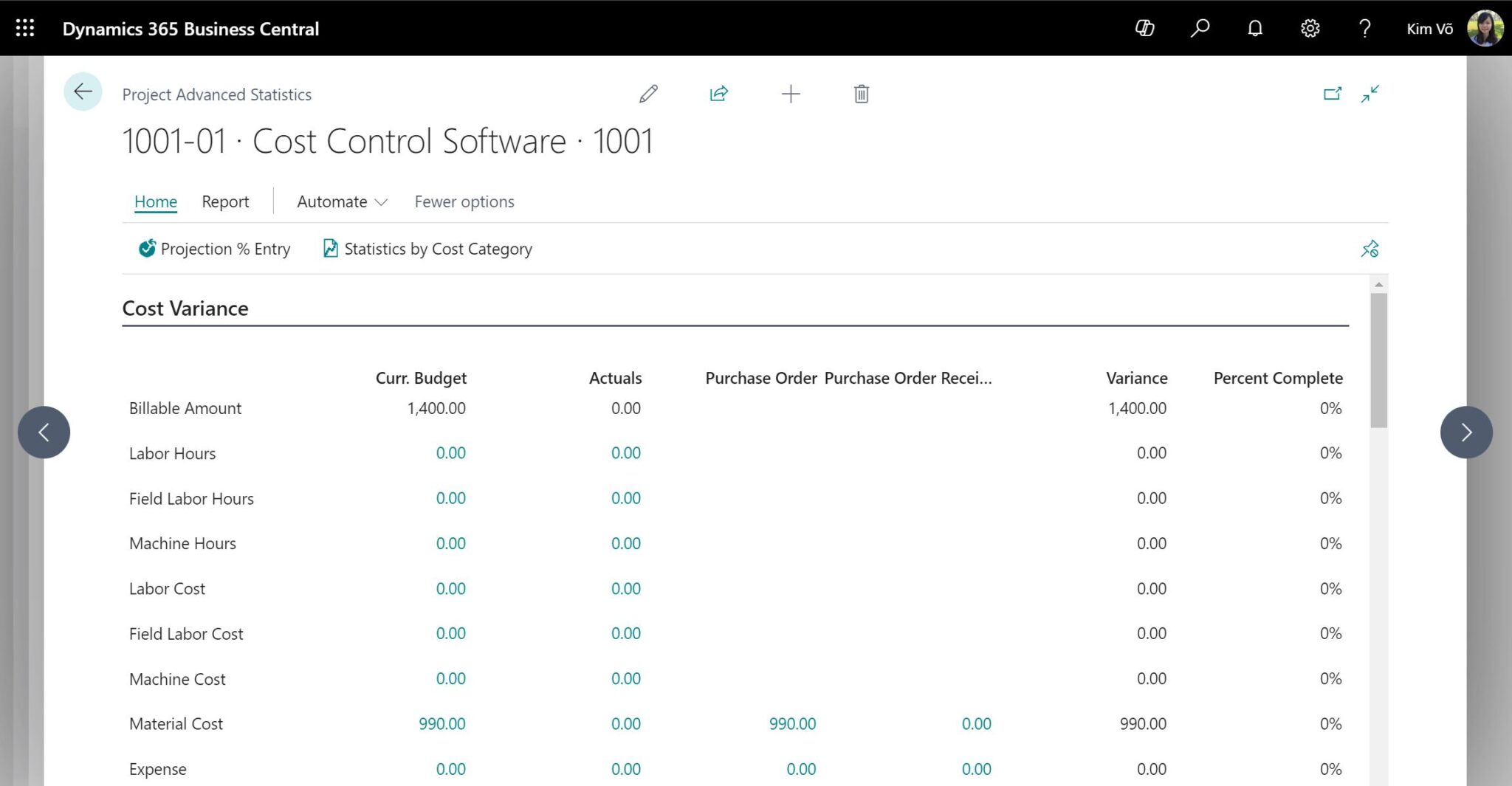The image size is (1512, 786).
Task: Open the app launcher waffle menu
Action: click(x=25, y=28)
